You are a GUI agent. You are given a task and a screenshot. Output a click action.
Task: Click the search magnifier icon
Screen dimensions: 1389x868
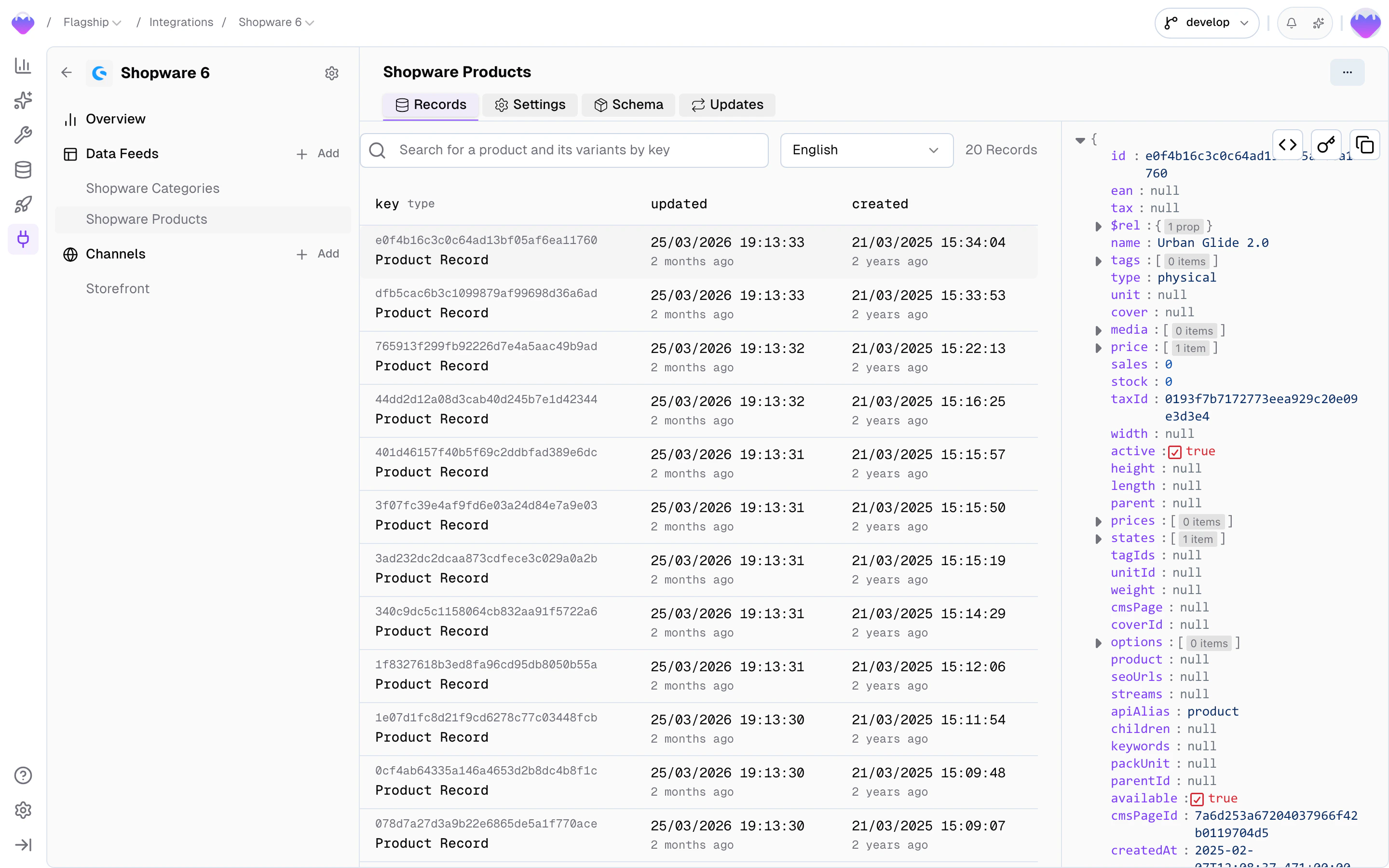377,150
